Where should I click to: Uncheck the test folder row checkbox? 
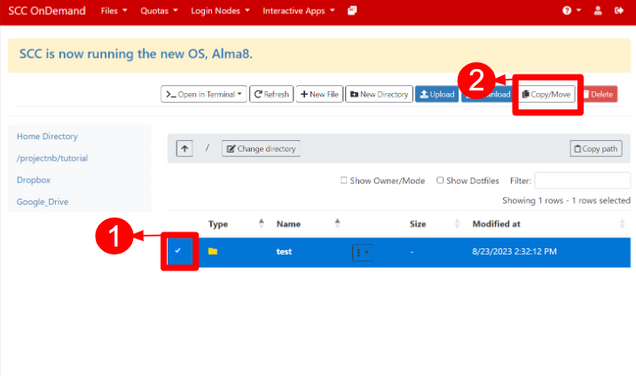pyautogui.click(x=178, y=251)
